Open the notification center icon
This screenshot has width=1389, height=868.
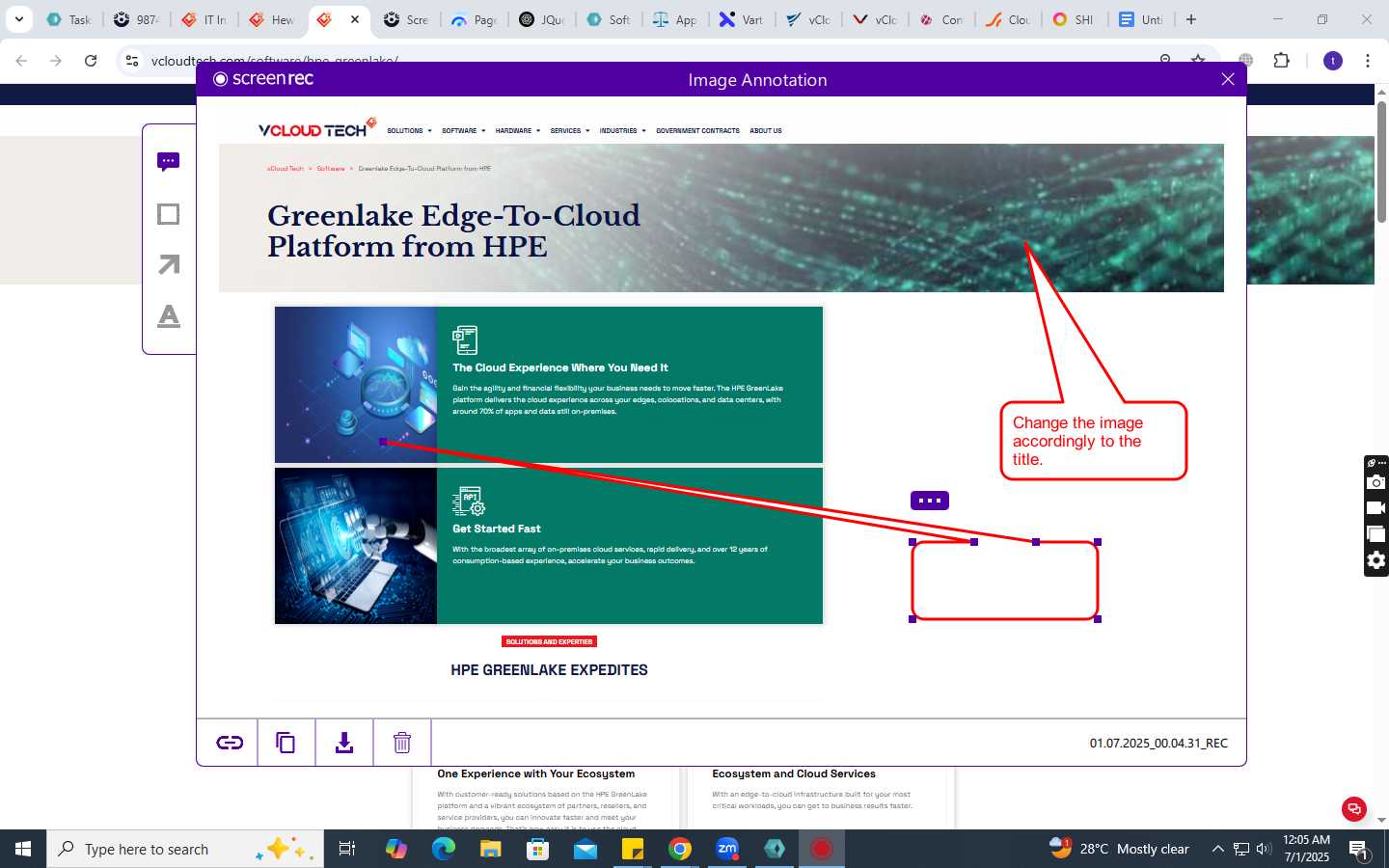coord(1359,850)
